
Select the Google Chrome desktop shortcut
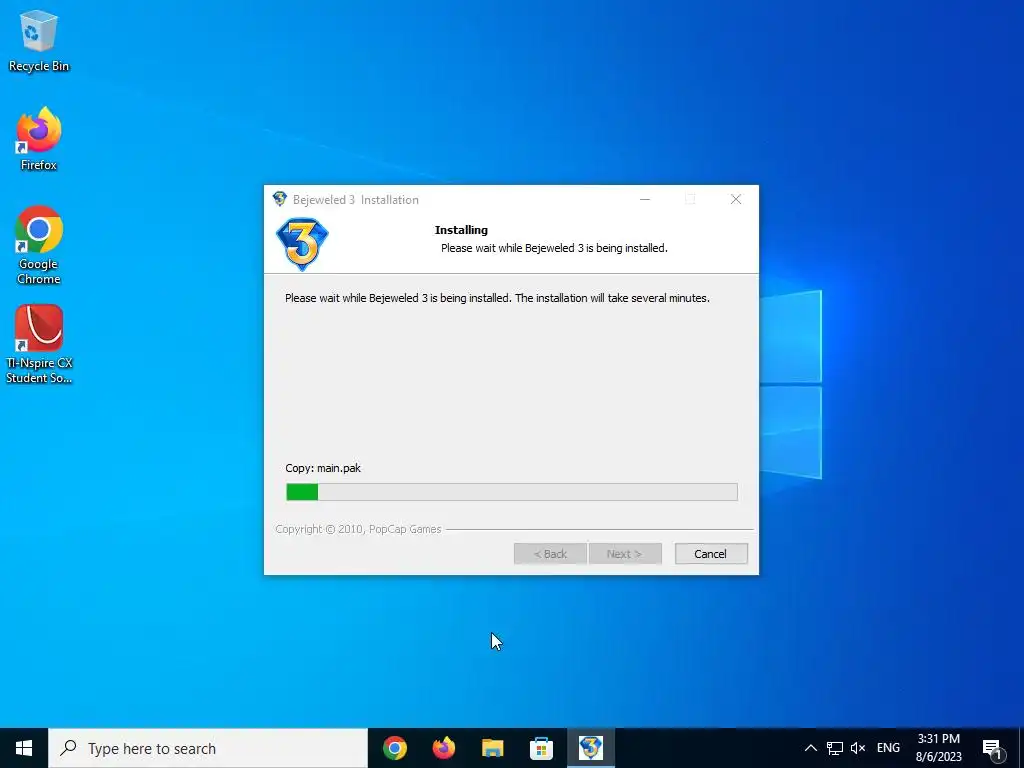39,245
